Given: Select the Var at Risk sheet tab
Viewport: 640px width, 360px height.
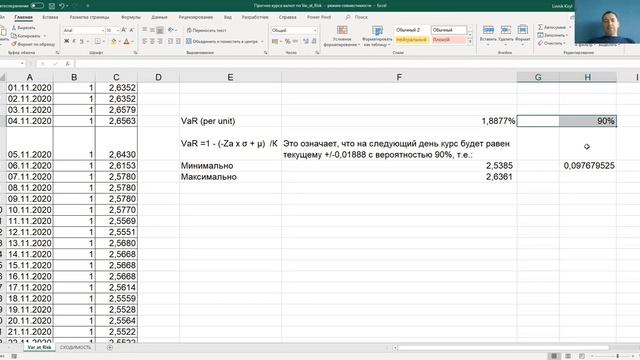Looking at the screenshot, I should click(x=39, y=347).
